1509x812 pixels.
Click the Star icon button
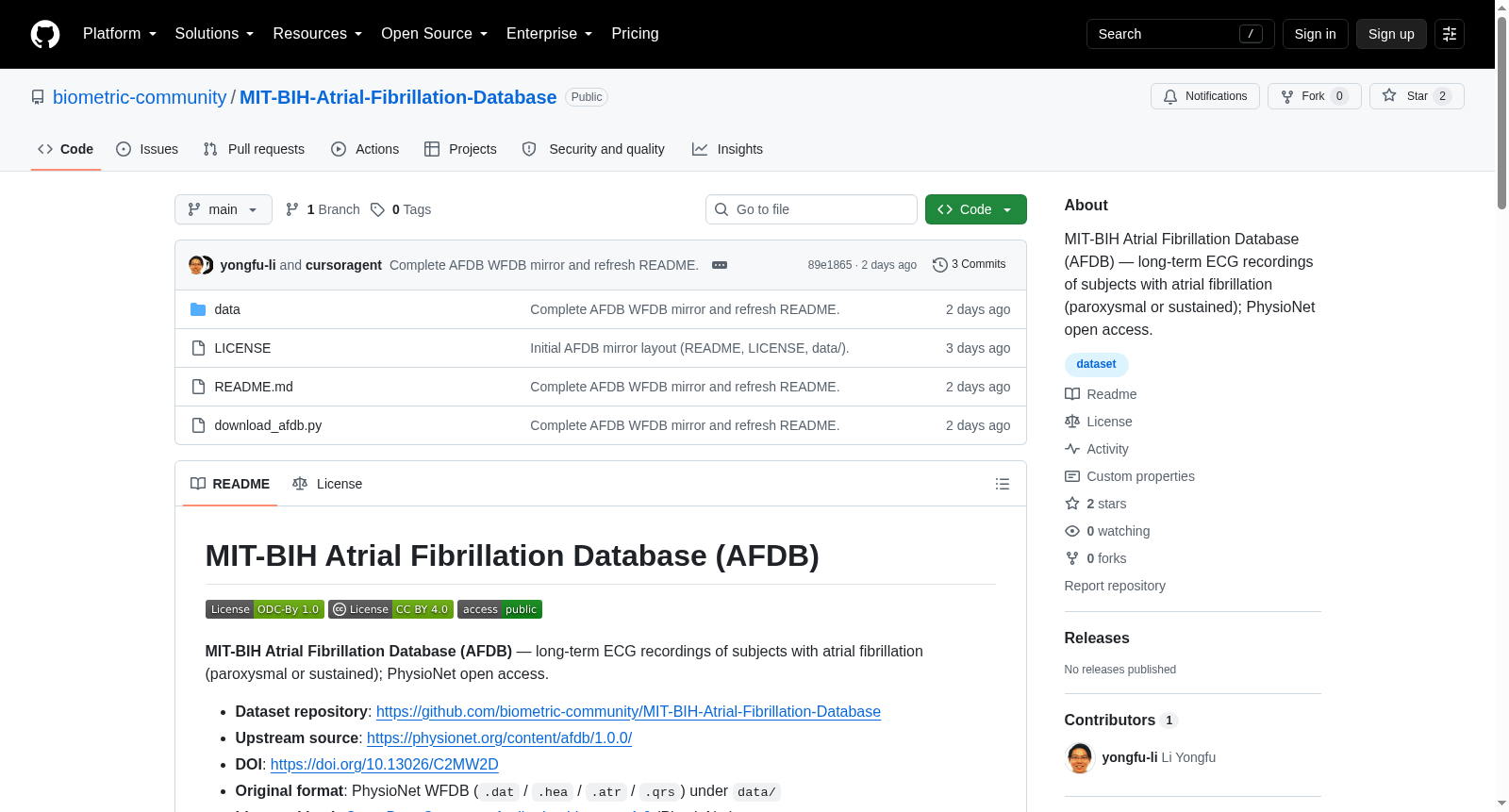(1416, 96)
